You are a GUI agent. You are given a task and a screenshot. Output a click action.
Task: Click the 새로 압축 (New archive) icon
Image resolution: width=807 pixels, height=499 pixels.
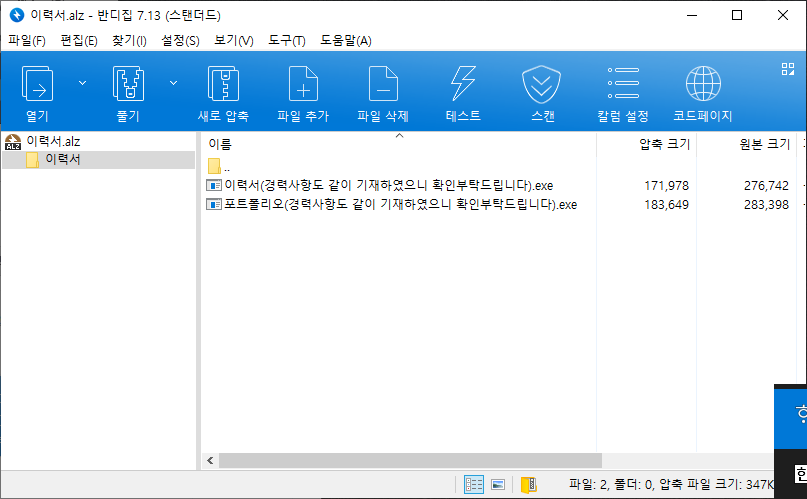[223, 85]
